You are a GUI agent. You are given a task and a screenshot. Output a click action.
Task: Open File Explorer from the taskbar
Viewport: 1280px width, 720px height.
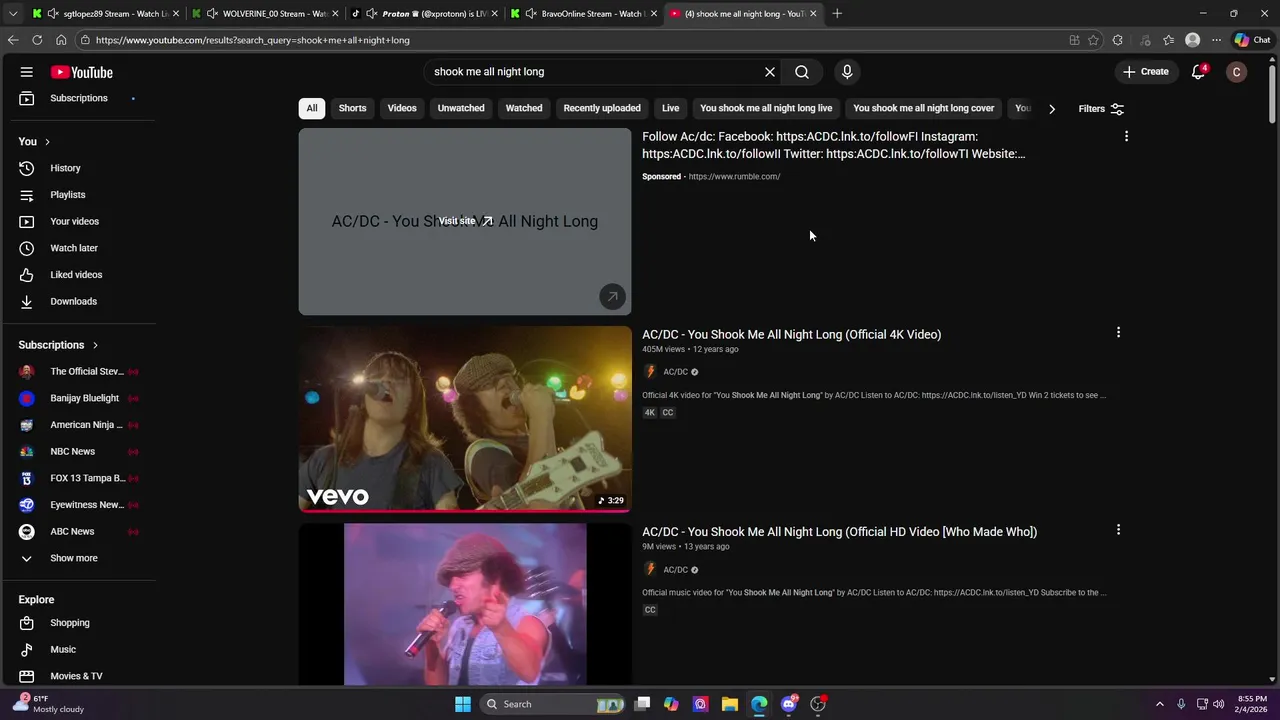[730, 704]
